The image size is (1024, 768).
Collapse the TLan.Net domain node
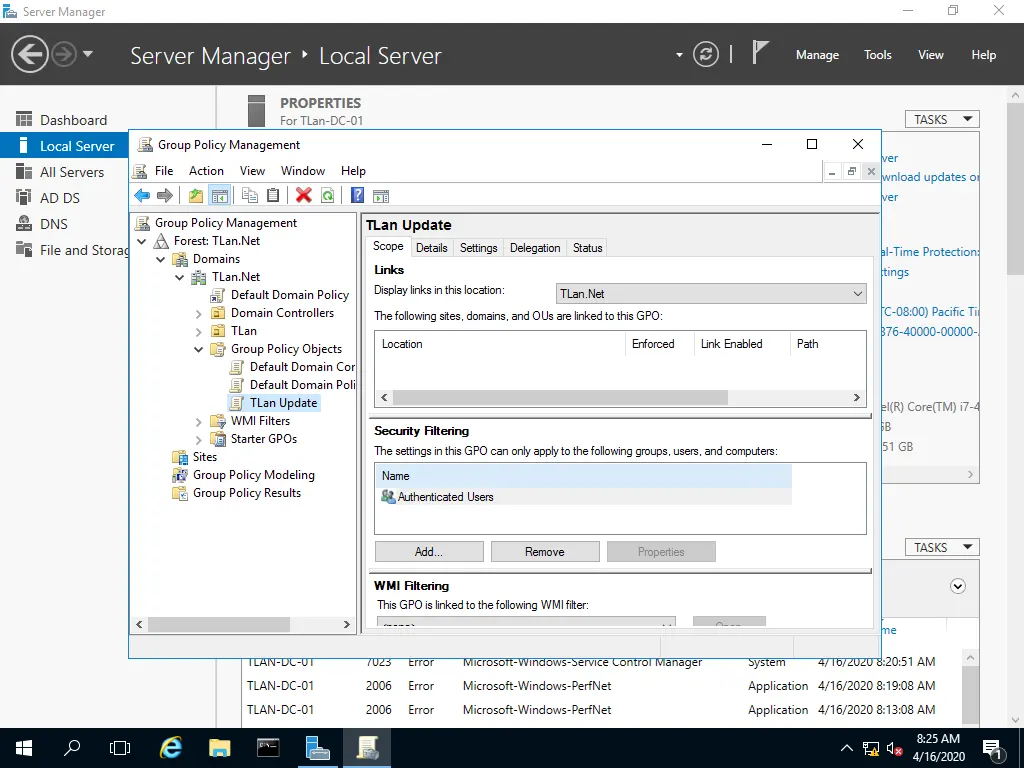[x=180, y=277]
